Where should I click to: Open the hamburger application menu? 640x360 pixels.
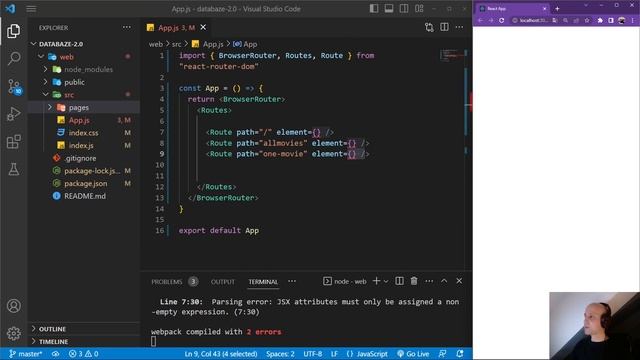click(x=31, y=9)
